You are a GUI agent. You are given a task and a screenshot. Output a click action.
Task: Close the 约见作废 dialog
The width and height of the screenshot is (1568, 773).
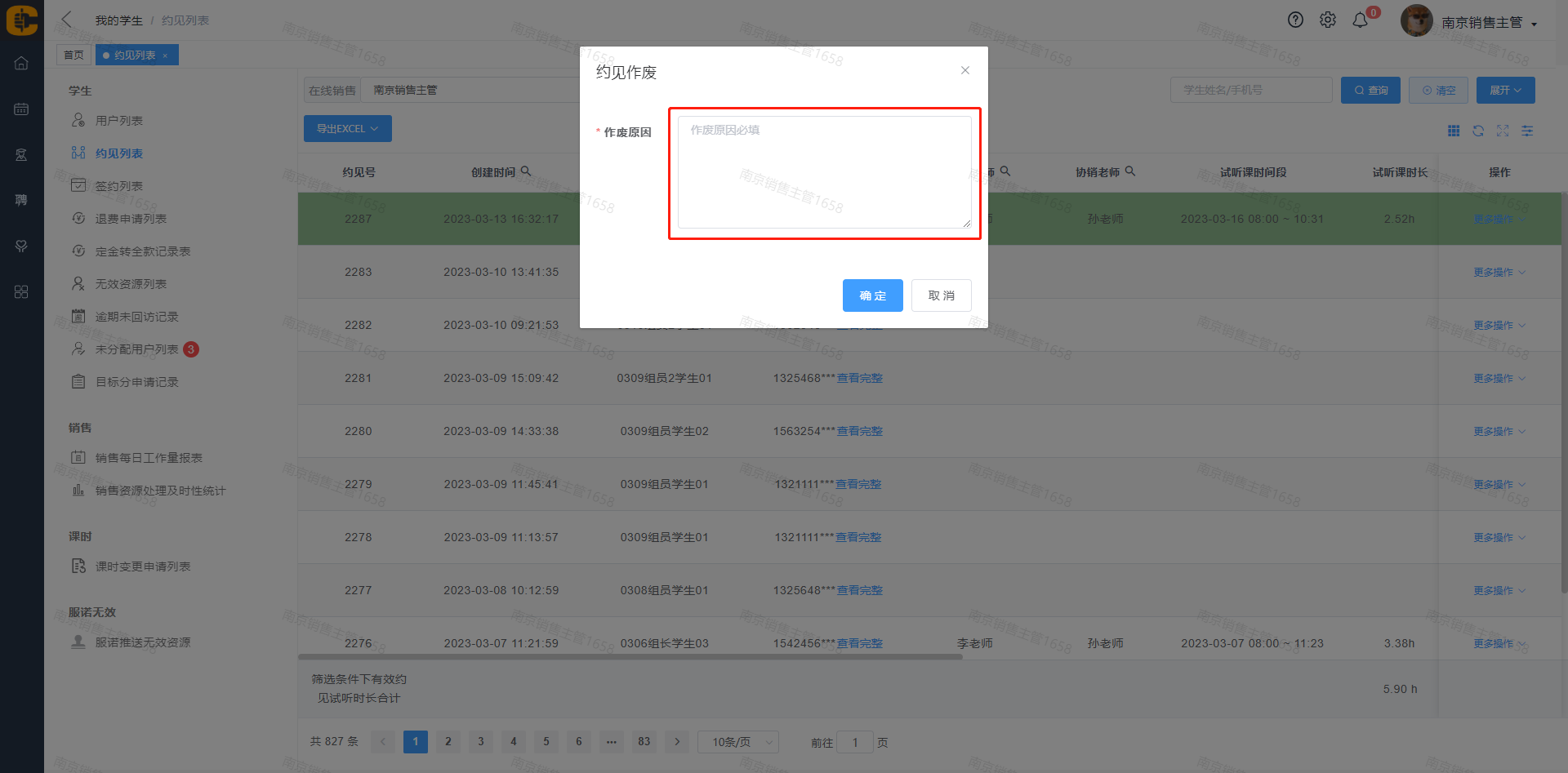click(x=965, y=70)
